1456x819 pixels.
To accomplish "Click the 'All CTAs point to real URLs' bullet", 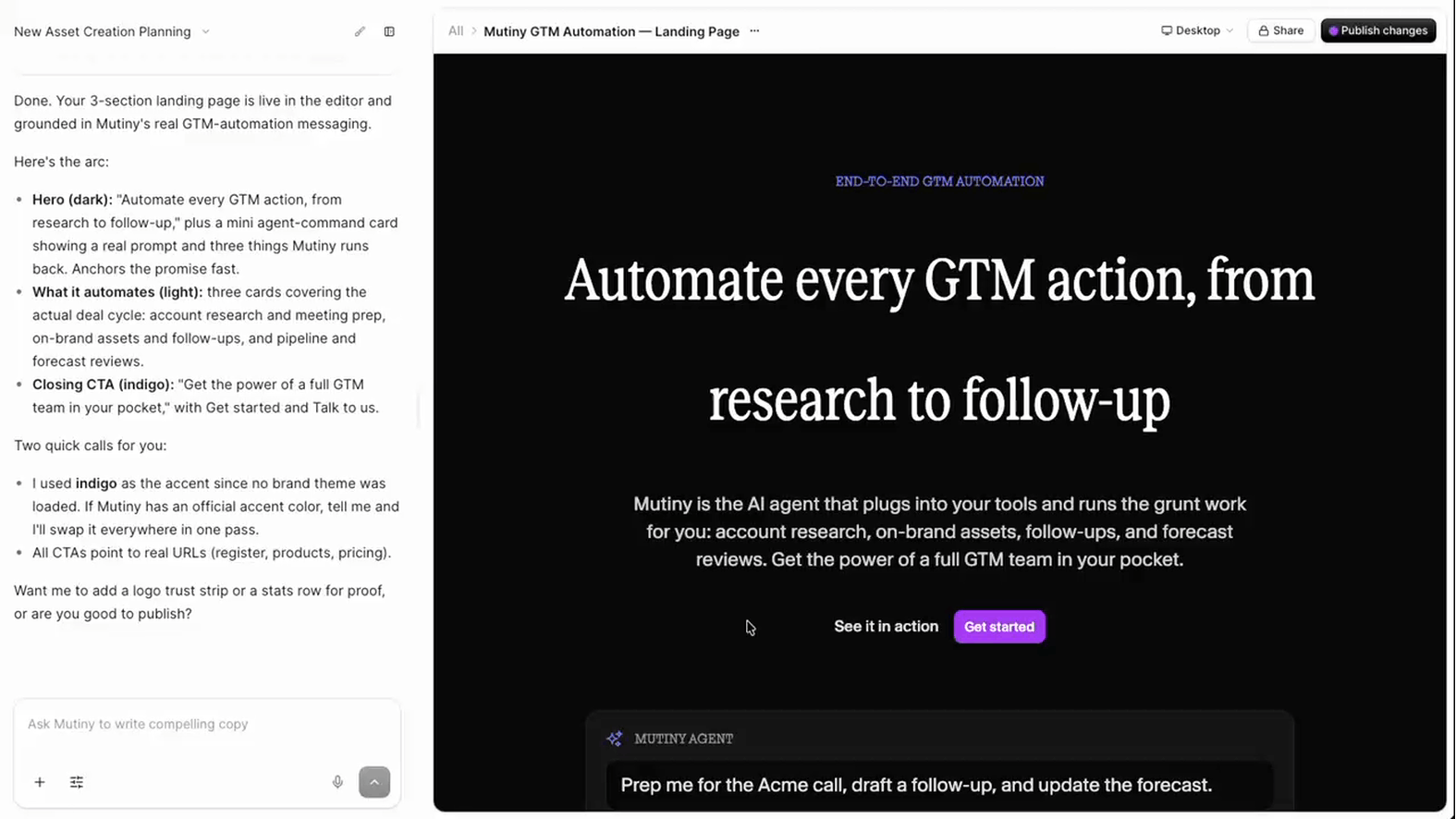I will 212,553.
